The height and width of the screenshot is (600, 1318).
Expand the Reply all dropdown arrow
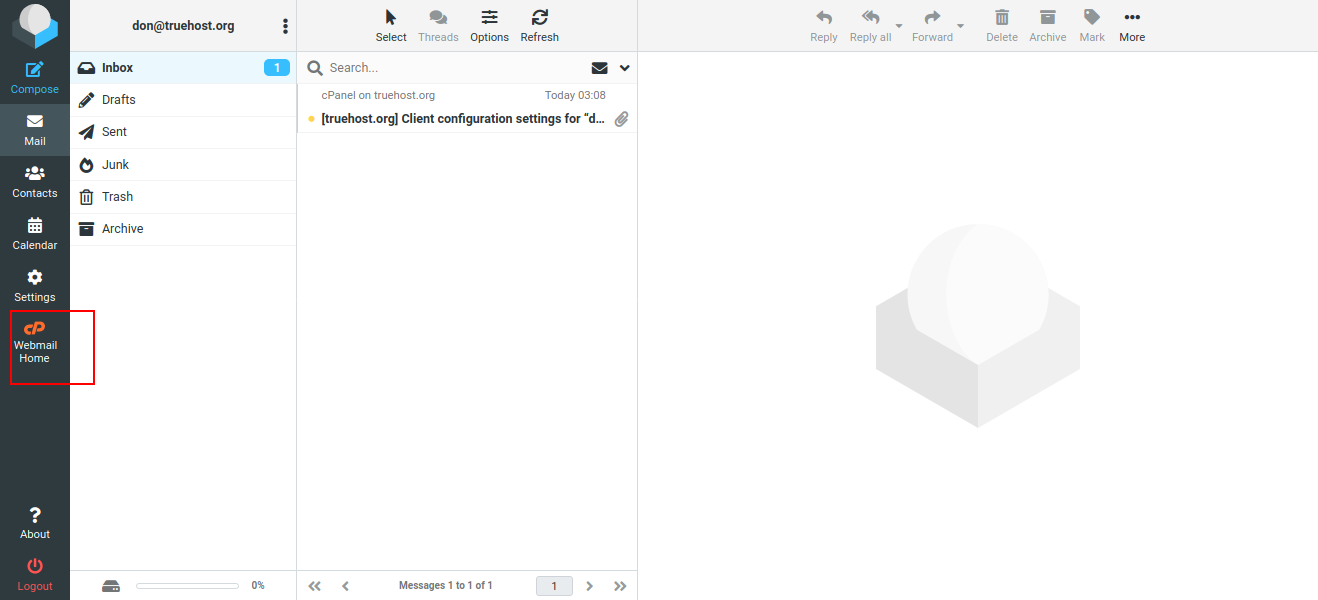pyautogui.click(x=899, y=26)
